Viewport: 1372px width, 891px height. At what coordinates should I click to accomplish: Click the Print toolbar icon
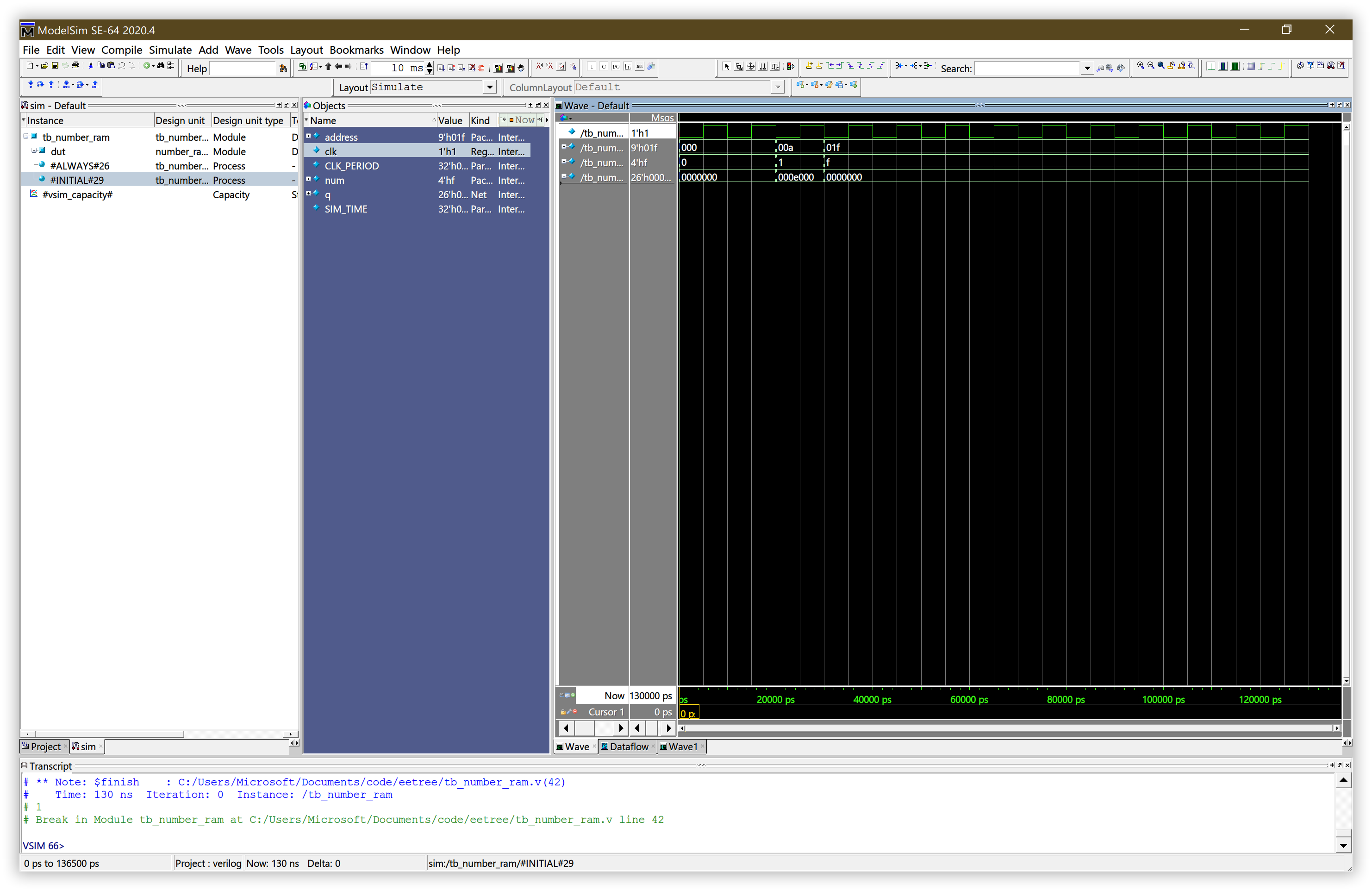pos(75,66)
